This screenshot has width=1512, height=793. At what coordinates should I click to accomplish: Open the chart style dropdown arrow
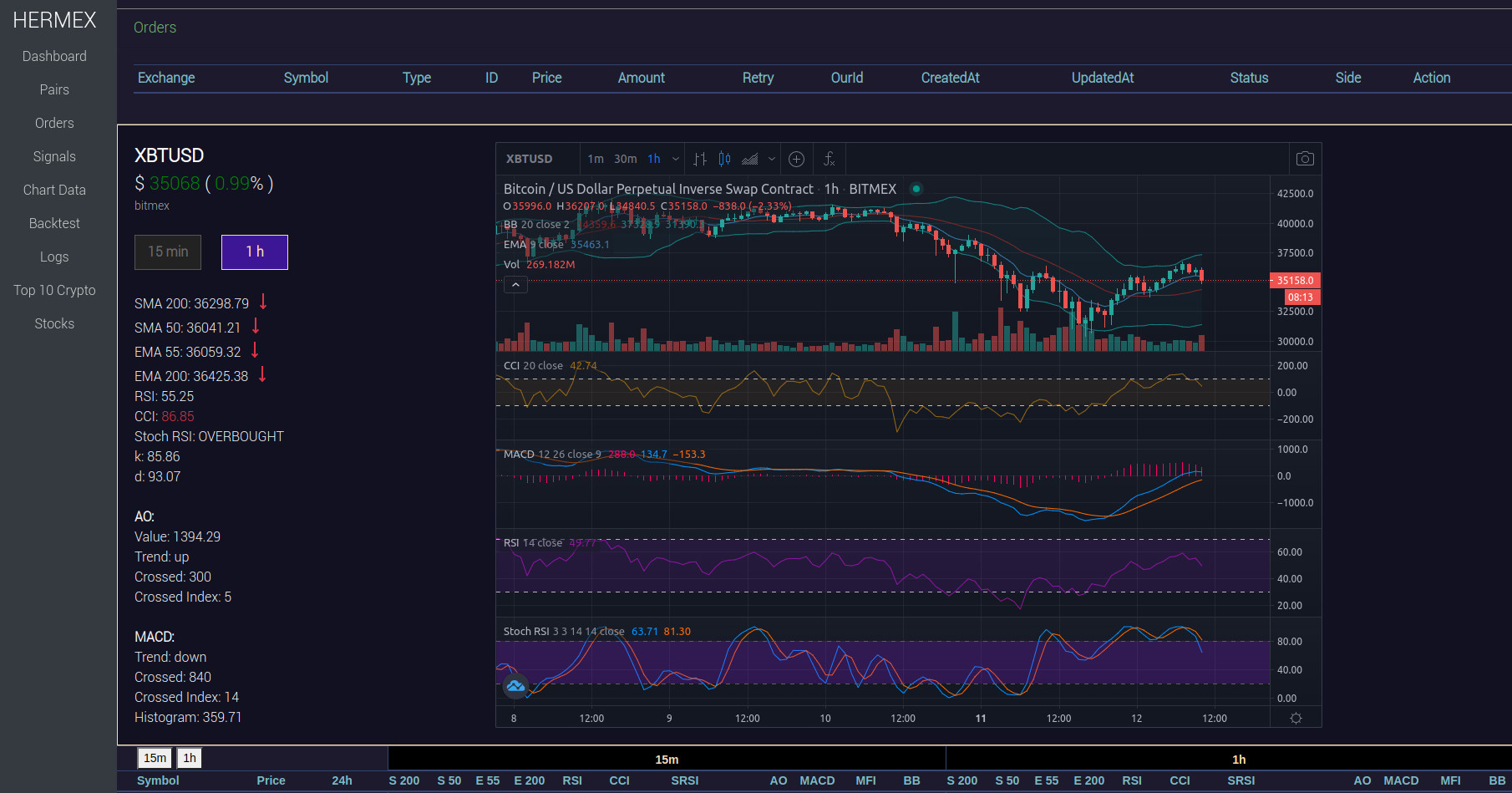pos(772,159)
